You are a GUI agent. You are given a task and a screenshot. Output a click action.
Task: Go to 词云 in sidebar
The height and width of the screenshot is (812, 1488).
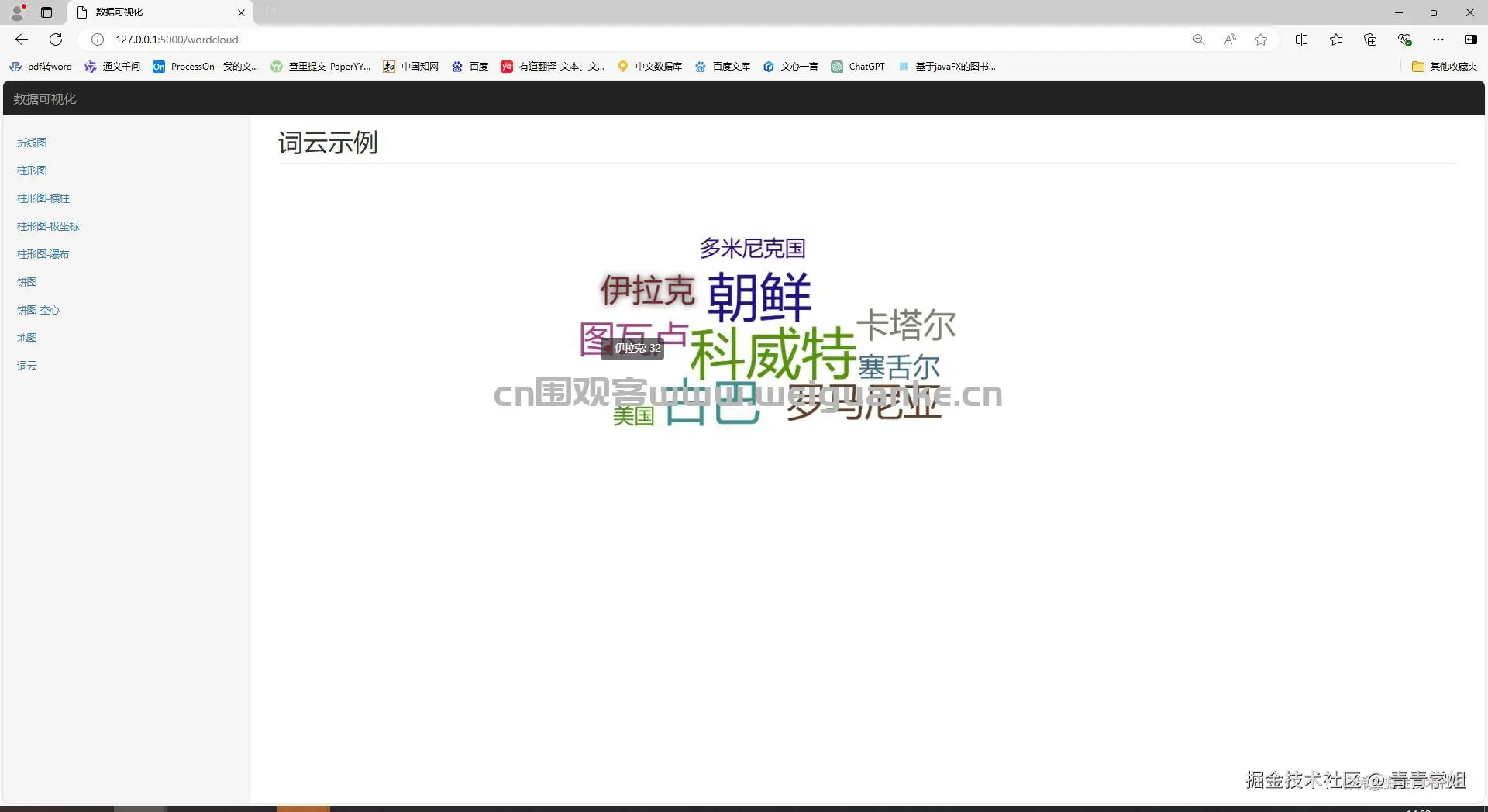click(27, 366)
